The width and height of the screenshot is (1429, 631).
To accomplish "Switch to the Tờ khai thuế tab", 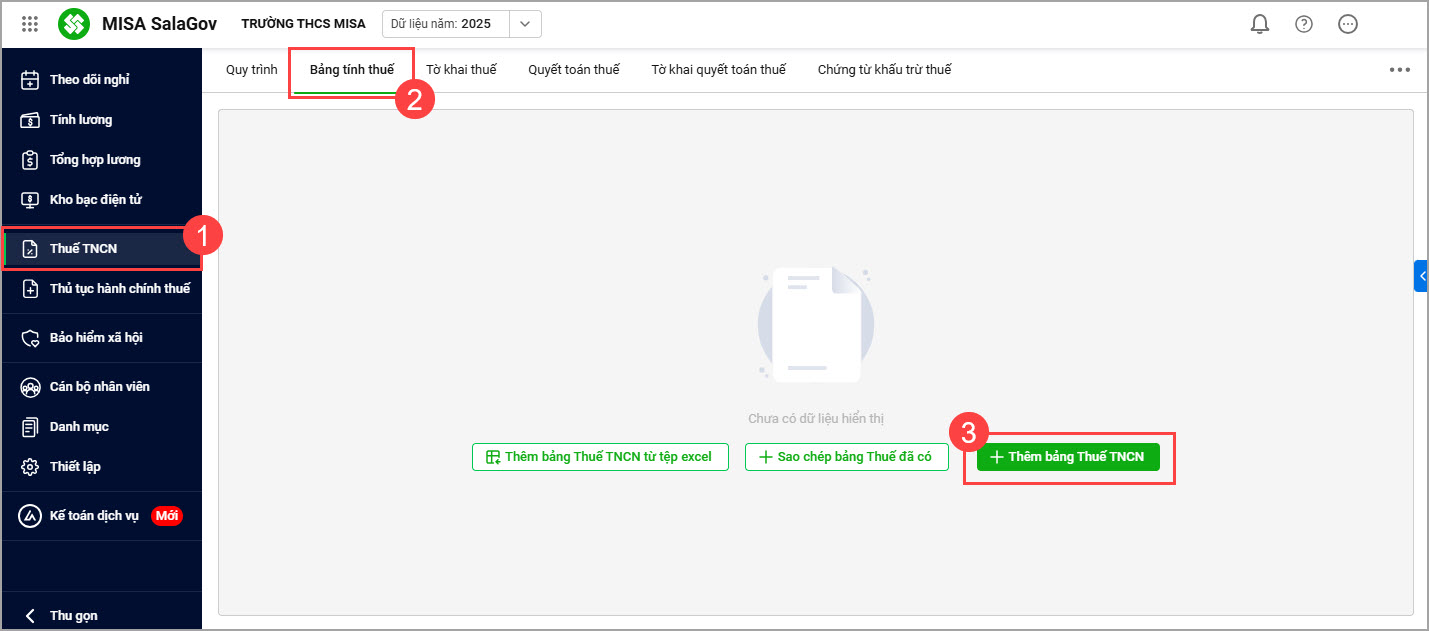I will pos(461,70).
